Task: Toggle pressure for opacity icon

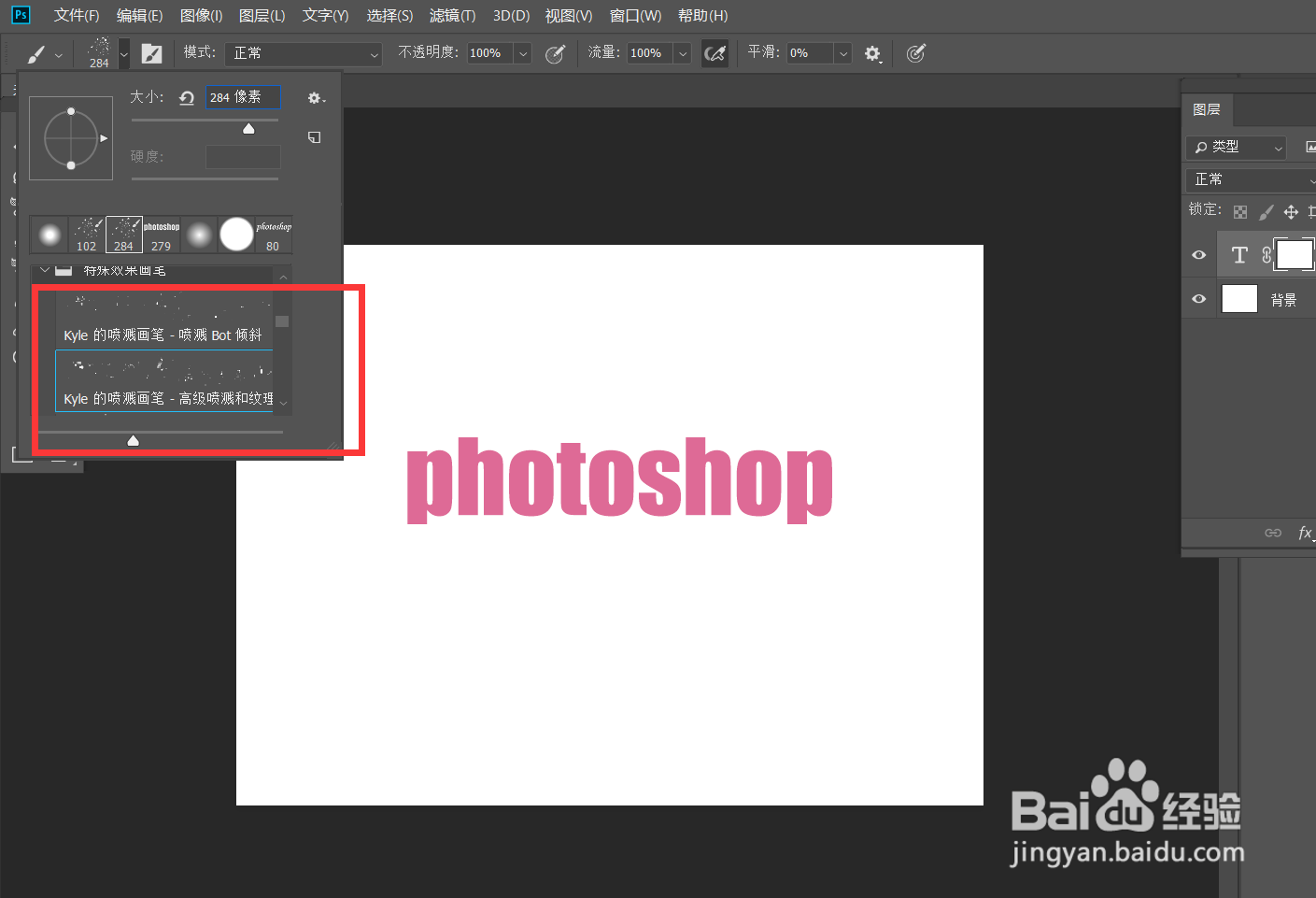Action: point(555,54)
